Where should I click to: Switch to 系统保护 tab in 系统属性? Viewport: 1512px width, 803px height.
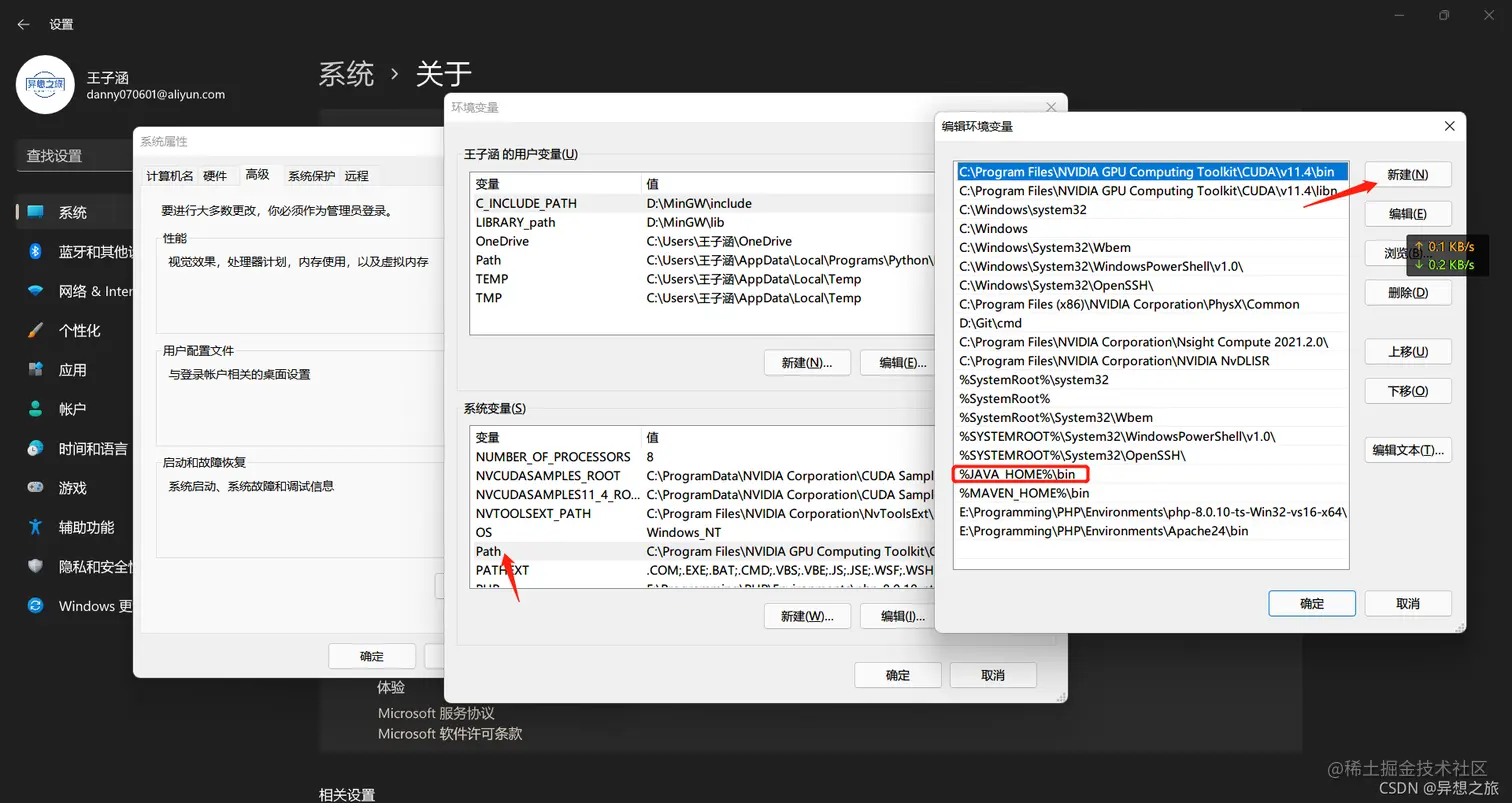pos(312,176)
